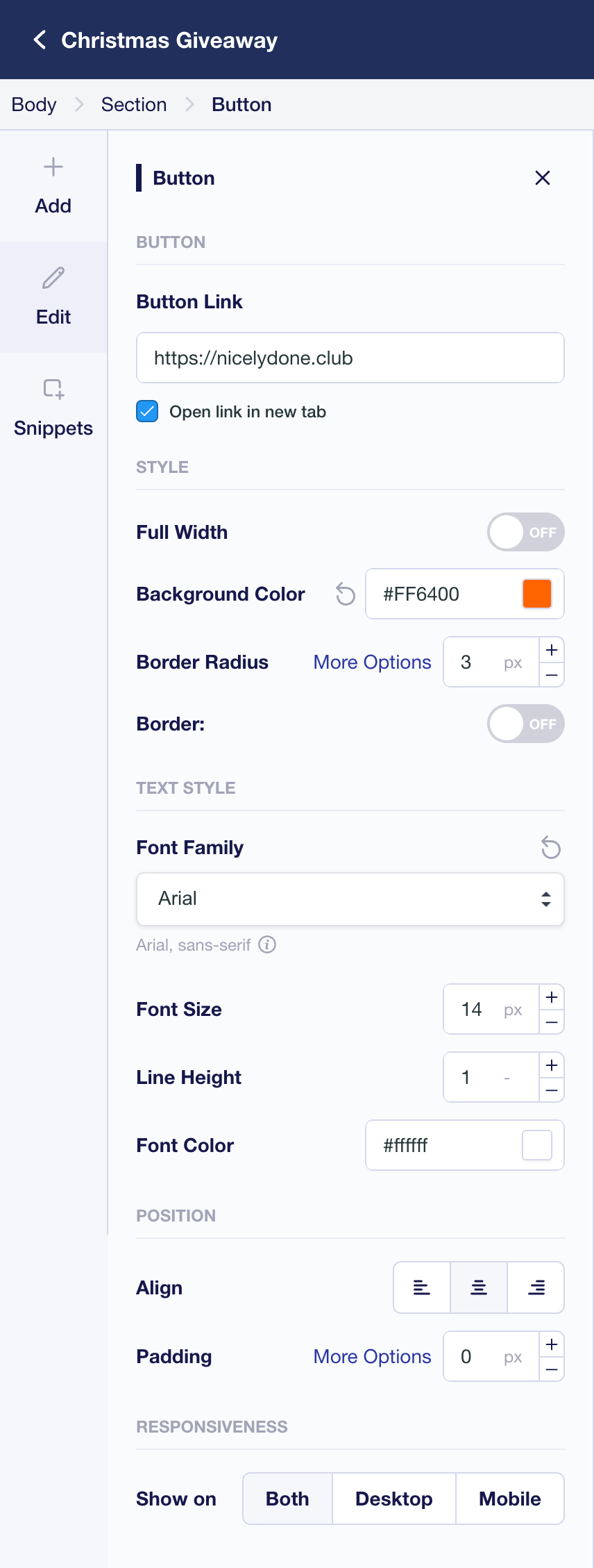Increase Font Size with the plus stepper

(551, 997)
